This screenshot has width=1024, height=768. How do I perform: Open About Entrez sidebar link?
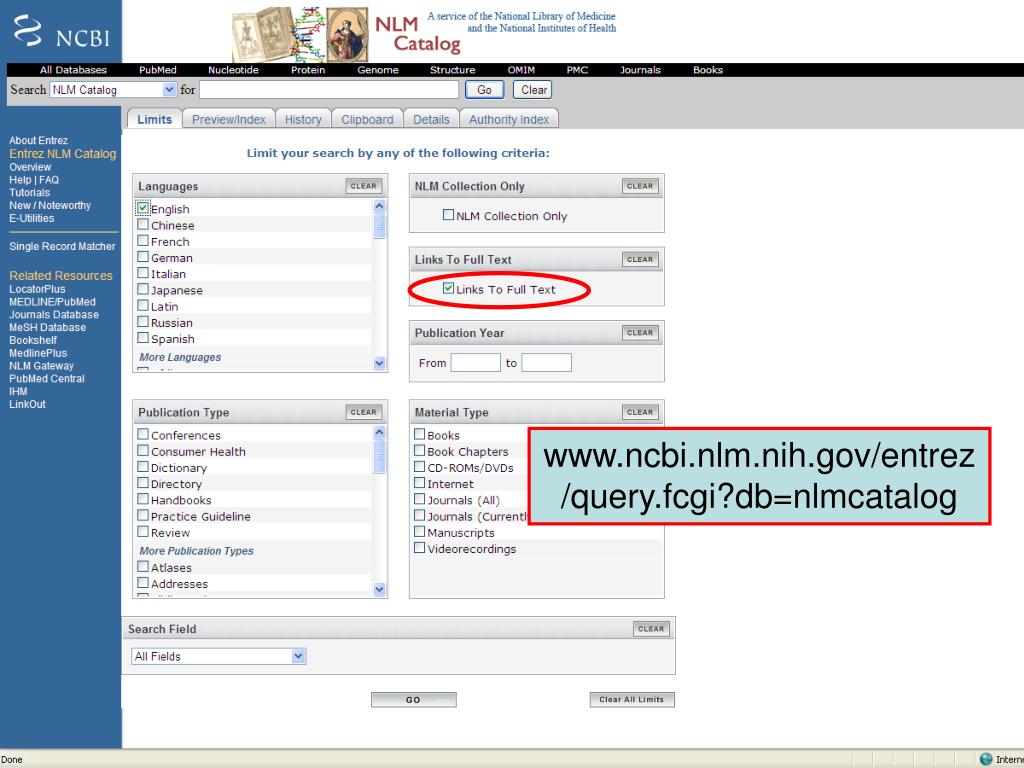click(39, 140)
